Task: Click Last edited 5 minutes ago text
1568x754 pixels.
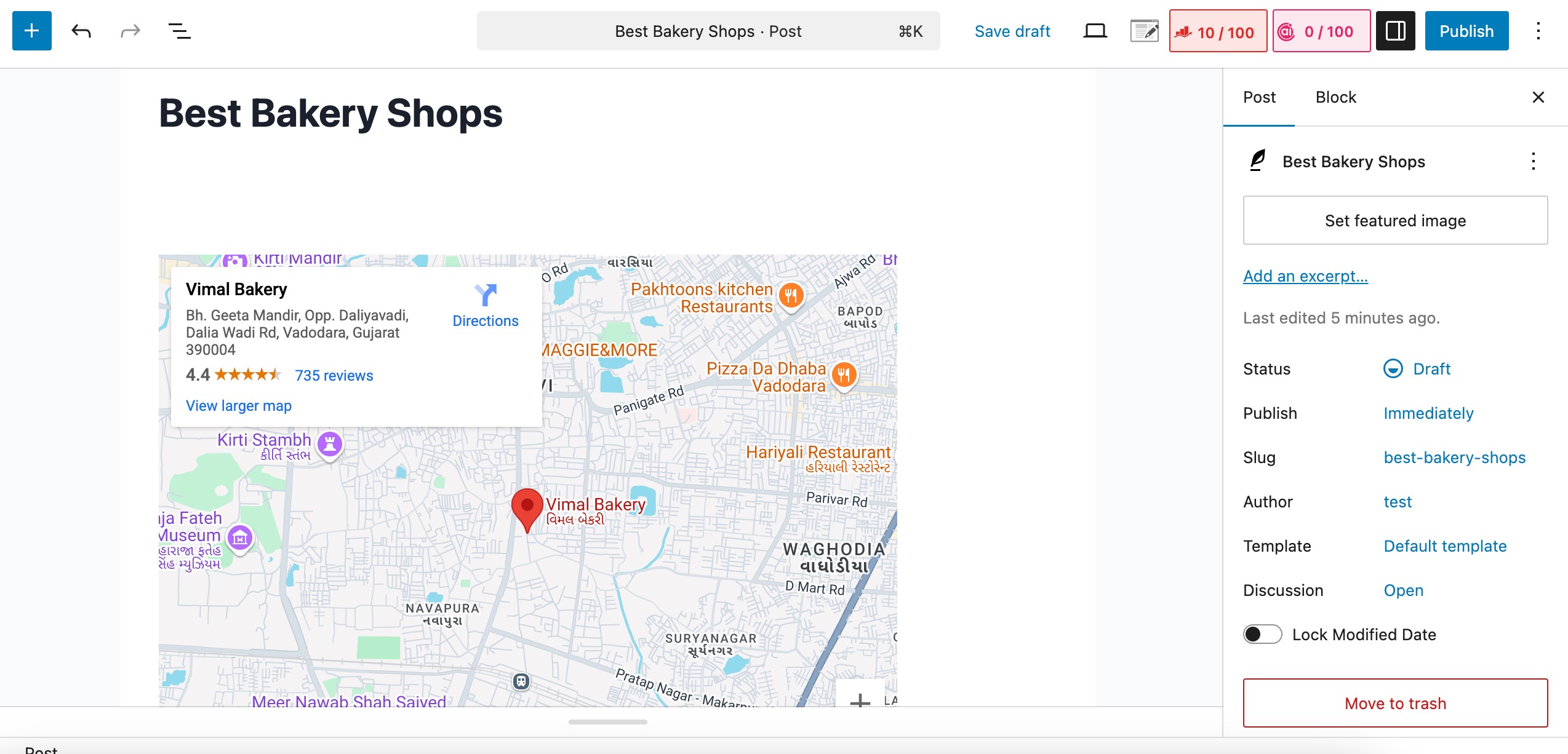Action: (x=1342, y=318)
